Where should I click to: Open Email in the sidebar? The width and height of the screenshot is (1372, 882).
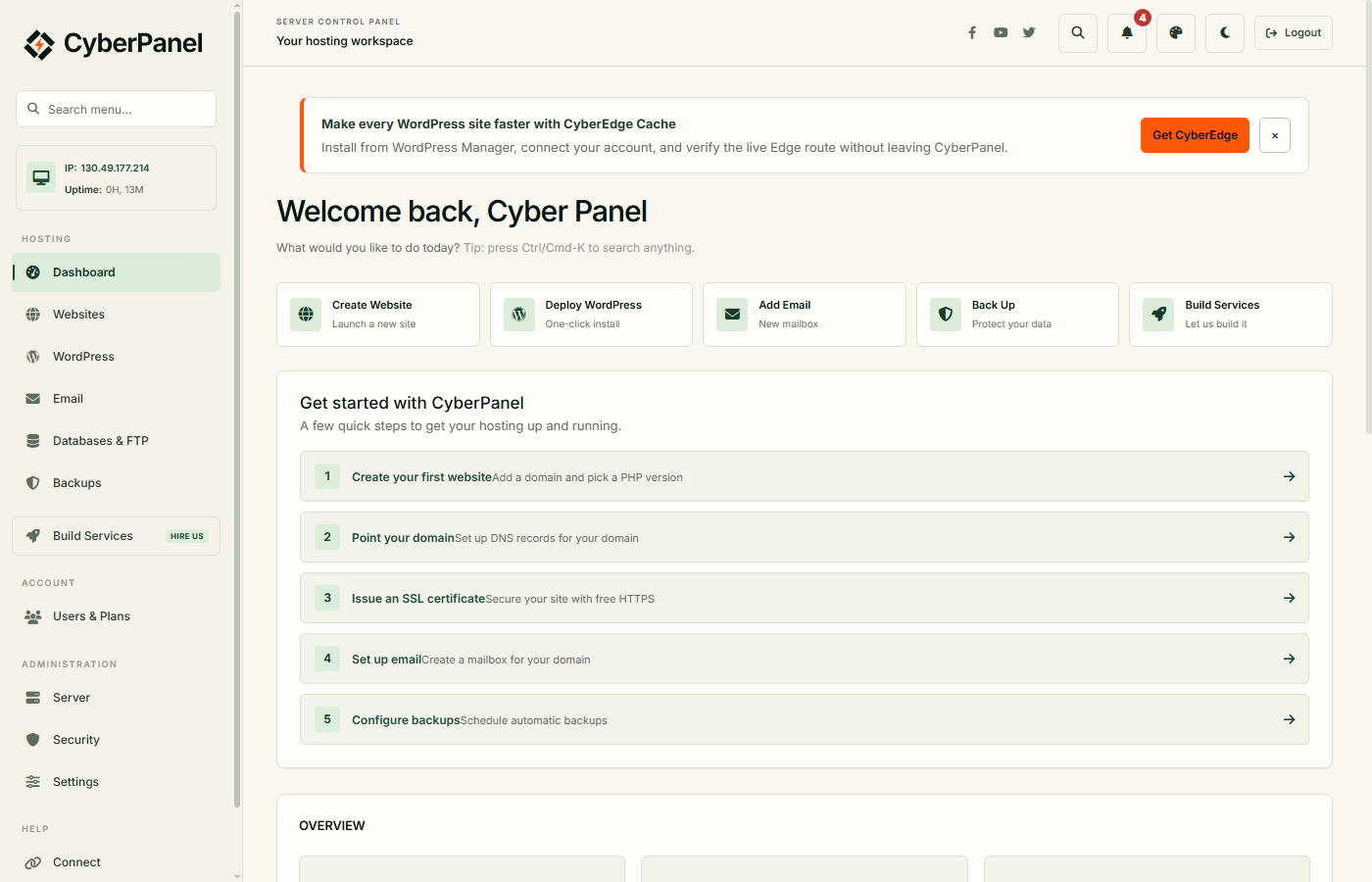tap(116, 399)
